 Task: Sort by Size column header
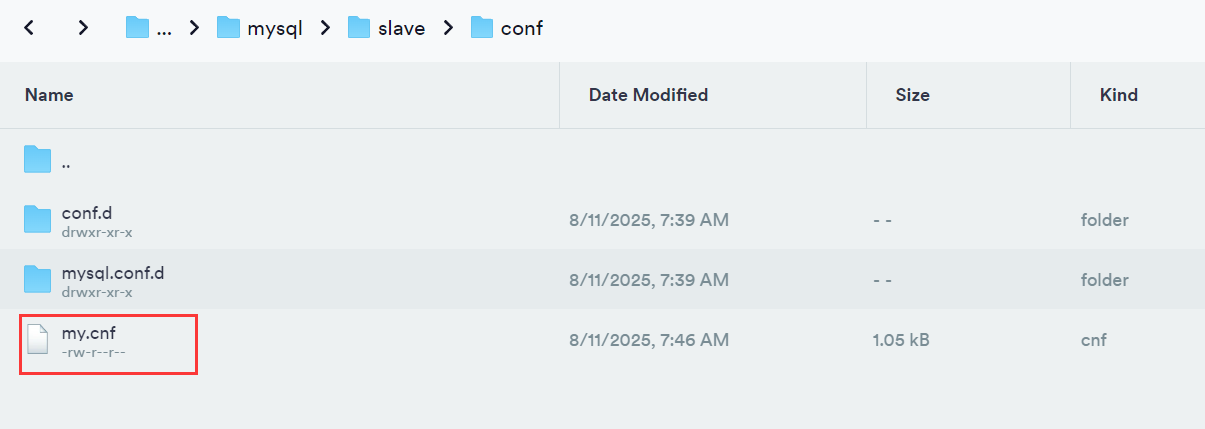tap(912, 95)
